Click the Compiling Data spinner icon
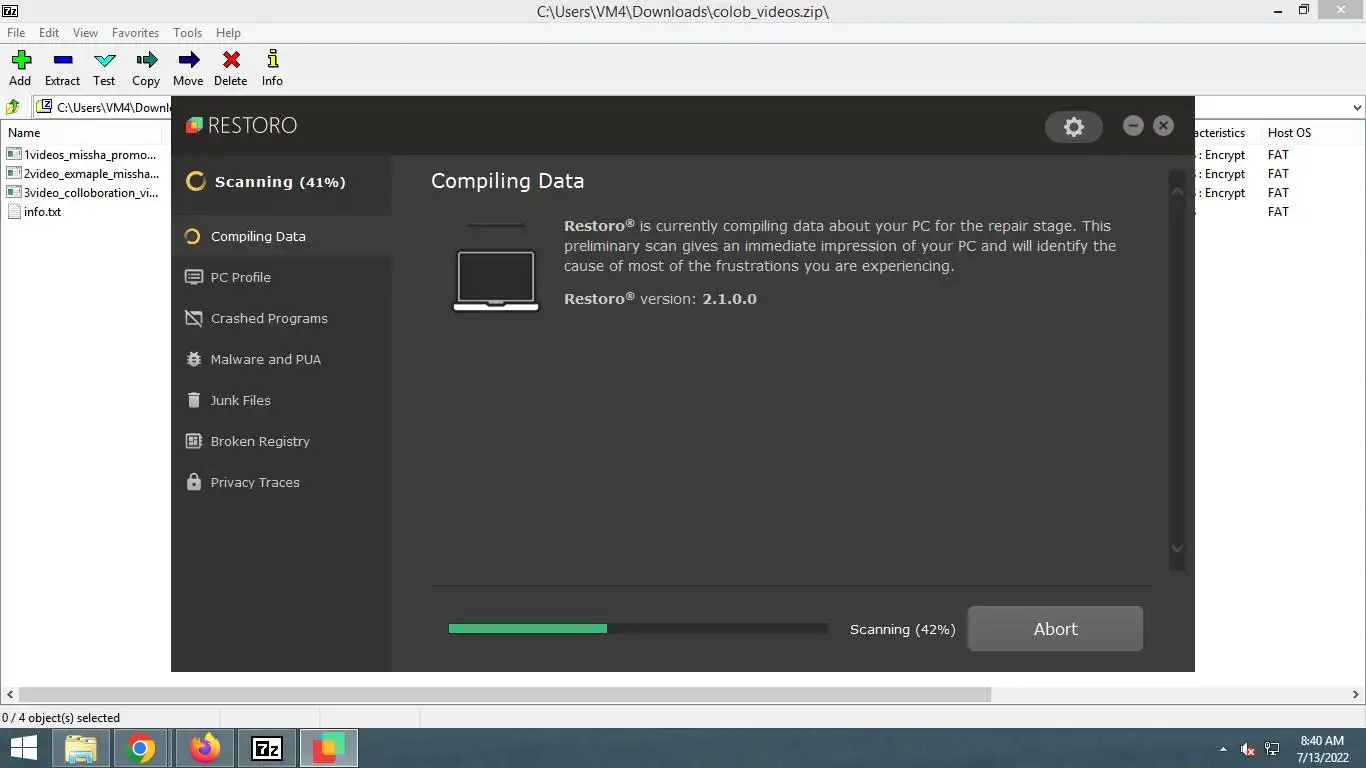 (x=192, y=237)
